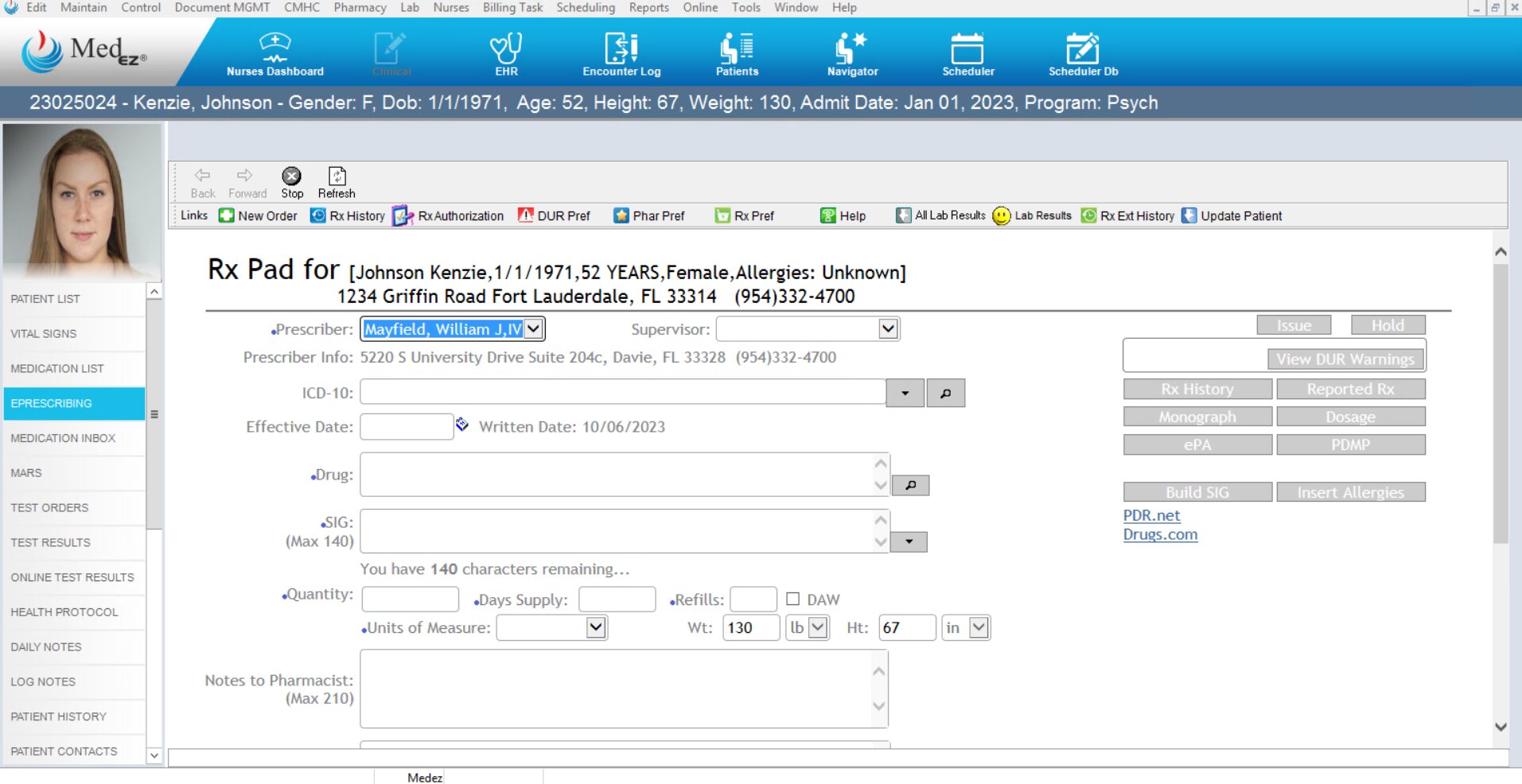Expand the Units of Measure dropdown

click(x=596, y=627)
